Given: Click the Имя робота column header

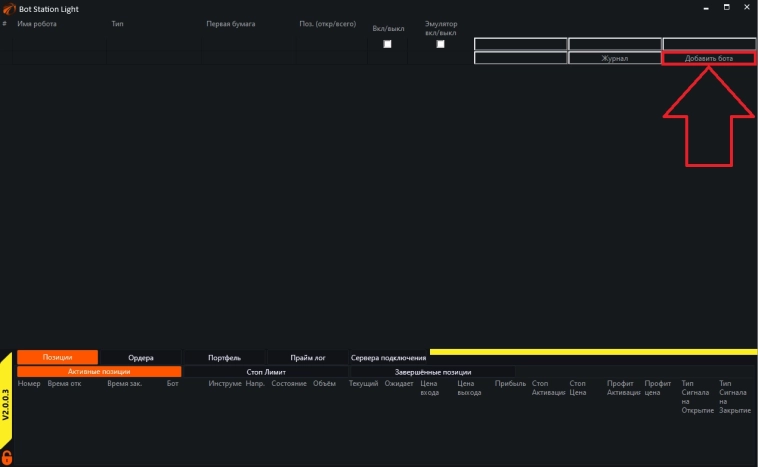Looking at the screenshot, I should pyautogui.click(x=37, y=22).
